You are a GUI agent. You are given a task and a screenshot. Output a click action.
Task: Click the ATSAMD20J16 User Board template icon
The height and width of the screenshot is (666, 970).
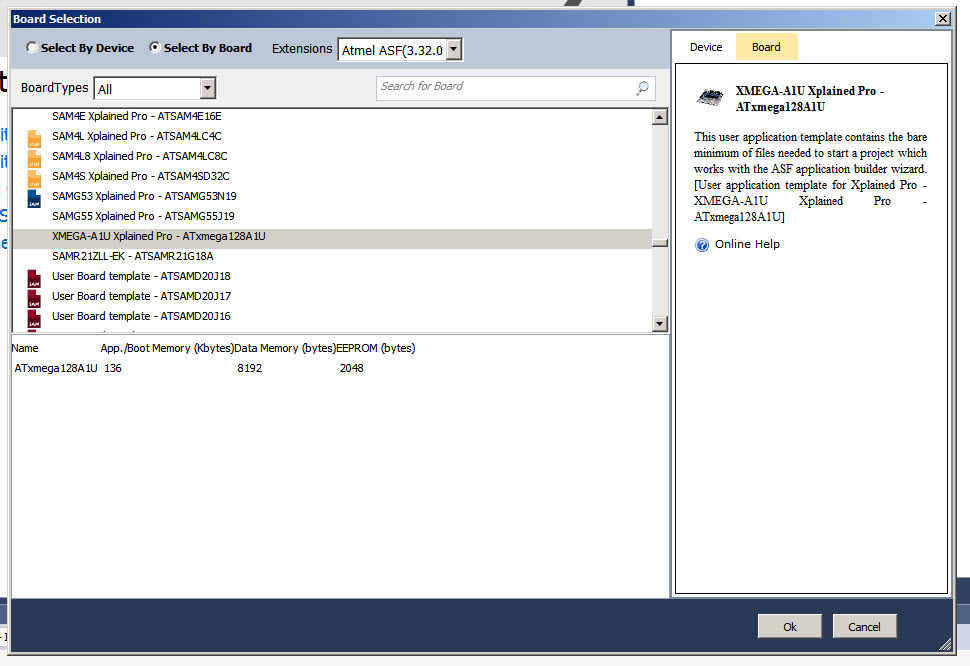(34, 318)
